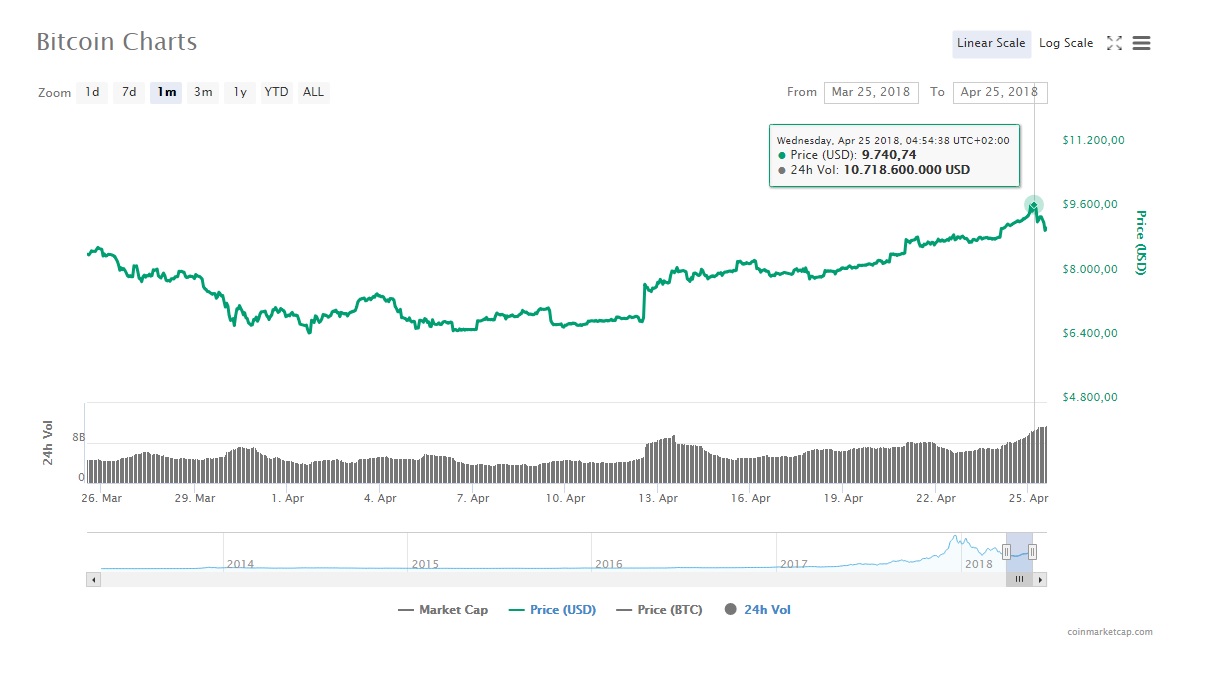This screenshot has width=1207, height=683.
Task: Click the 2014 navigator year label
Action: tap(240, 564)
